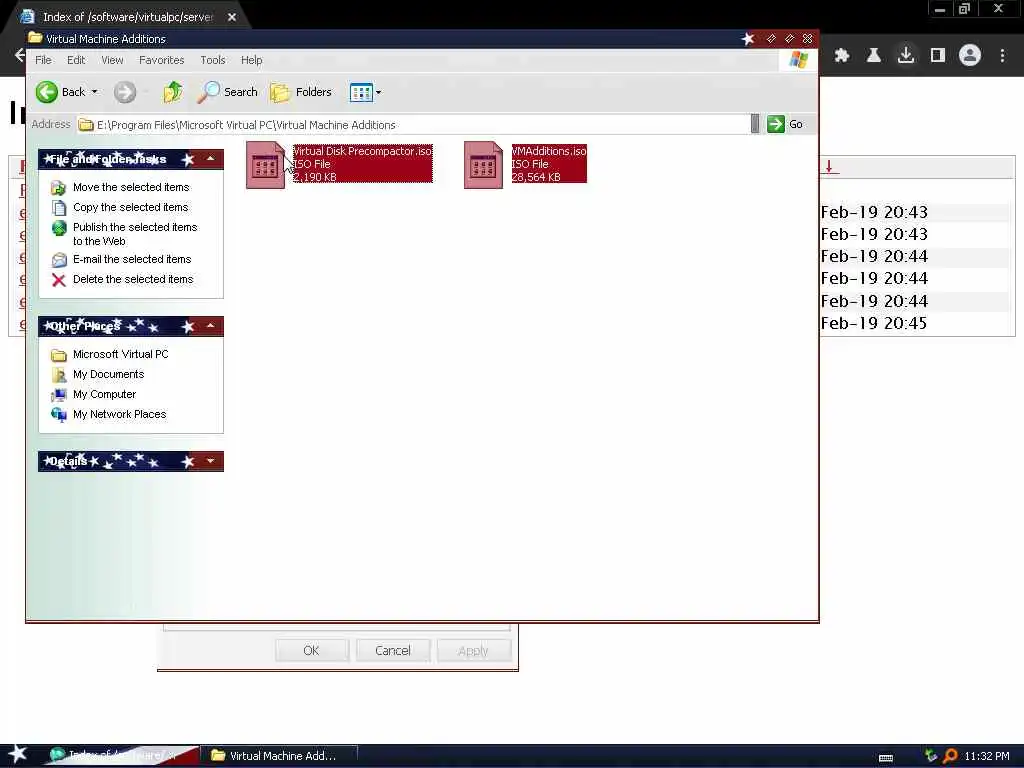Click the E-mail envelope icon
The image size is (1024, 768).
pos(59,260)
